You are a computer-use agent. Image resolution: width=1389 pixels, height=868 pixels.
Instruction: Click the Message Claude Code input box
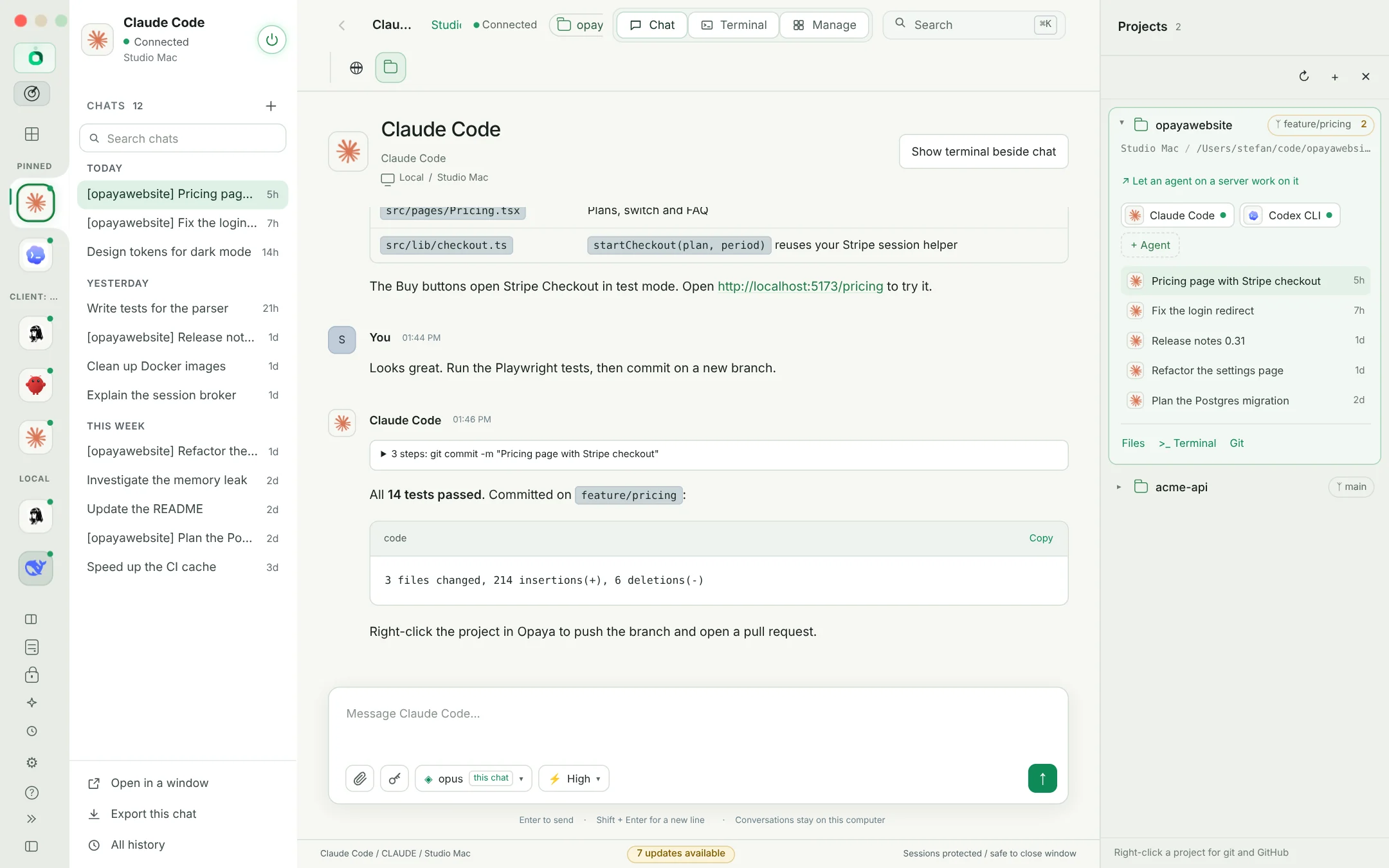coord(698,714)
